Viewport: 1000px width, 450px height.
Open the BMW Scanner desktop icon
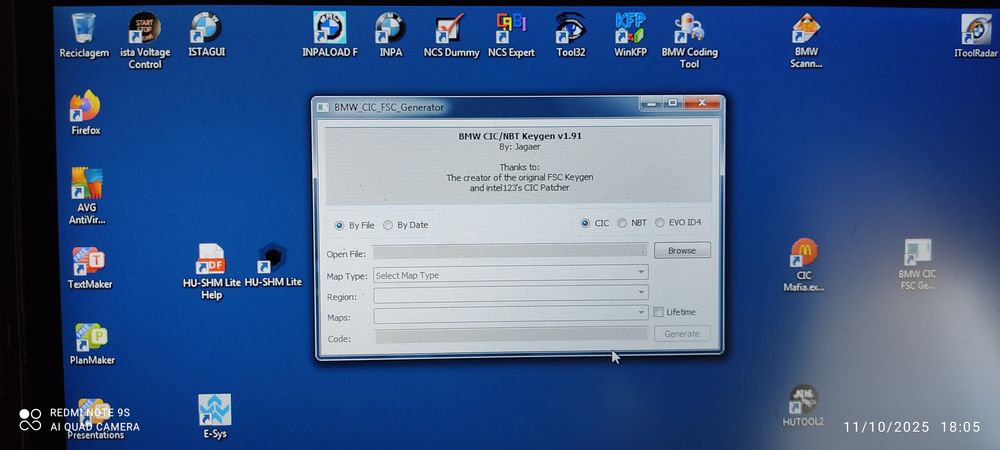pos(806,40)
